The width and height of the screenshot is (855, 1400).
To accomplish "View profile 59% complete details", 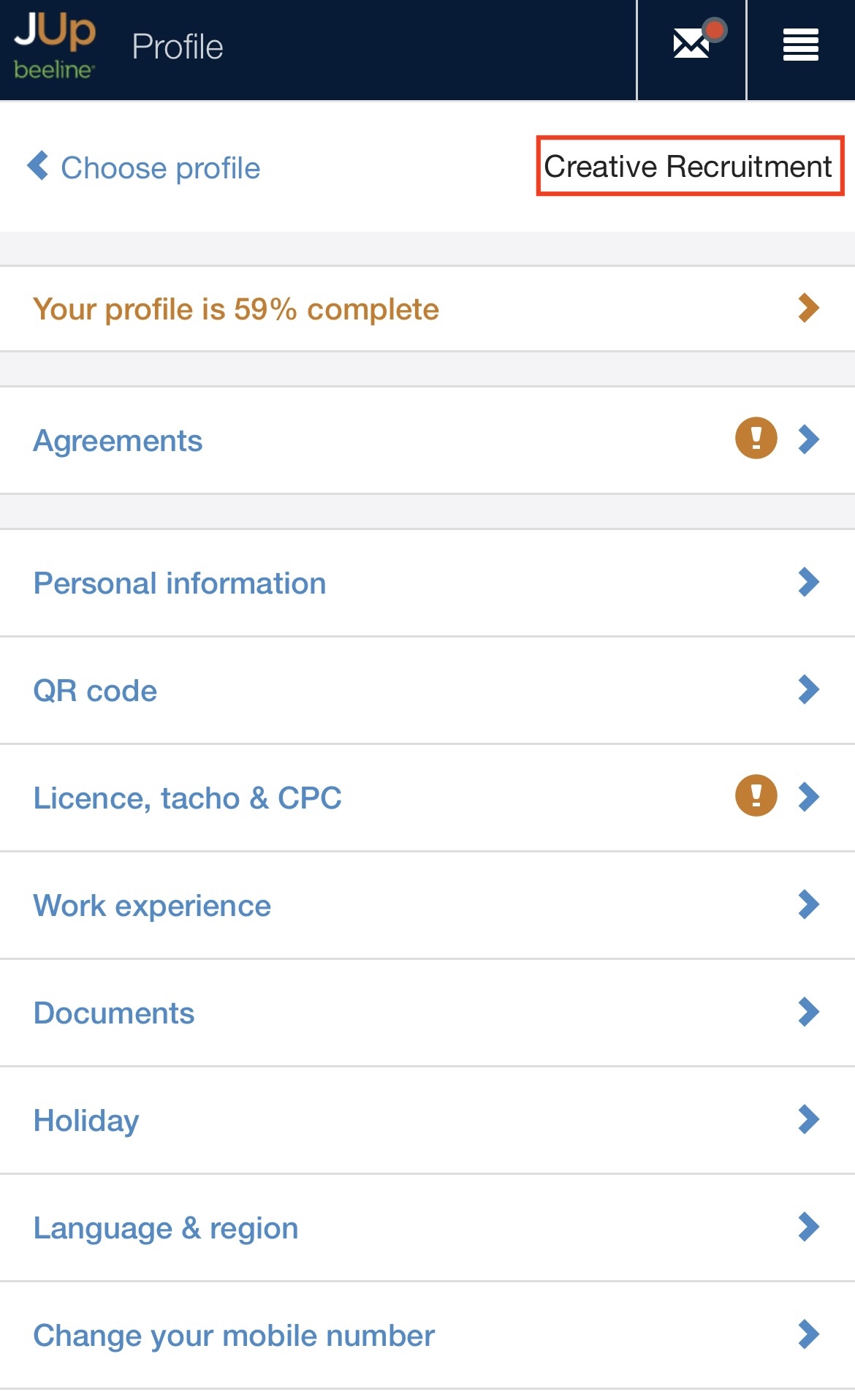I will click(235, 309).
